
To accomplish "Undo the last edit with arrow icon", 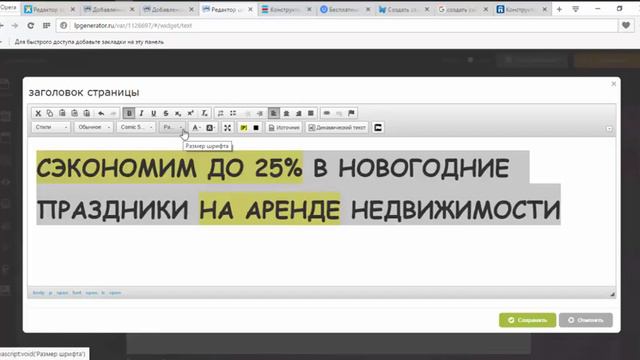I will [x=101, y=113].
